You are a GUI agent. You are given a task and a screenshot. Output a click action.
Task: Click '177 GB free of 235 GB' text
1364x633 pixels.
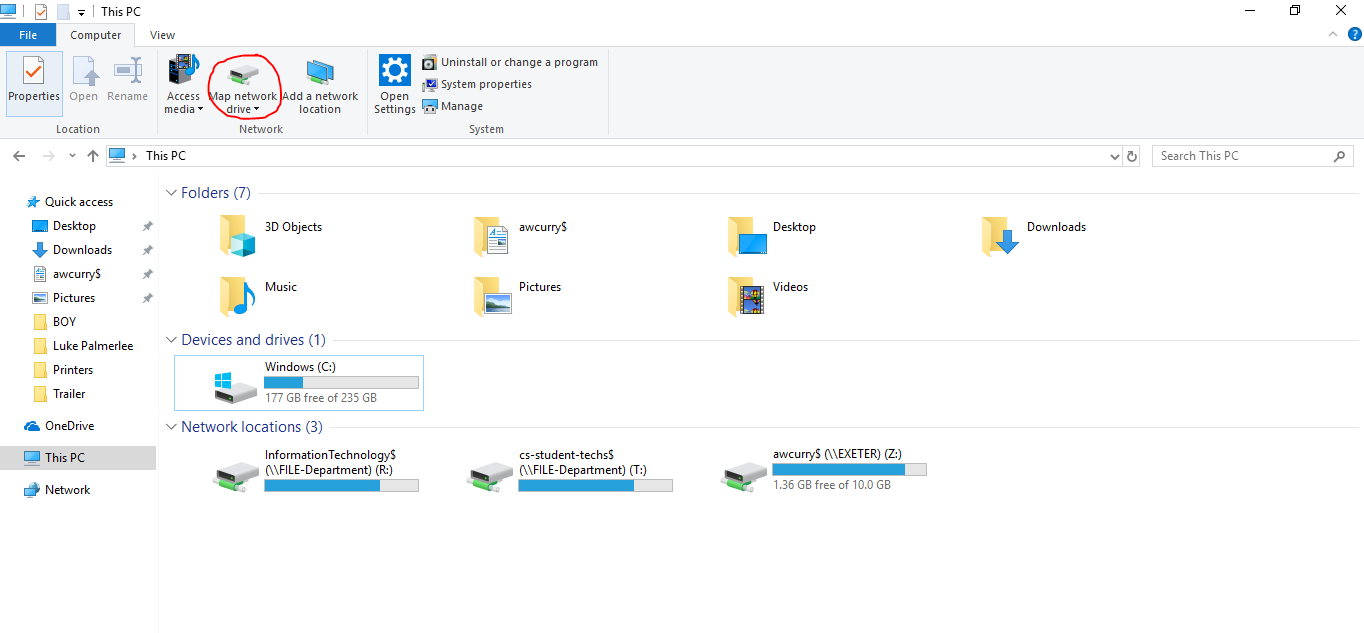pyautogui.click(x=321, y=398)
